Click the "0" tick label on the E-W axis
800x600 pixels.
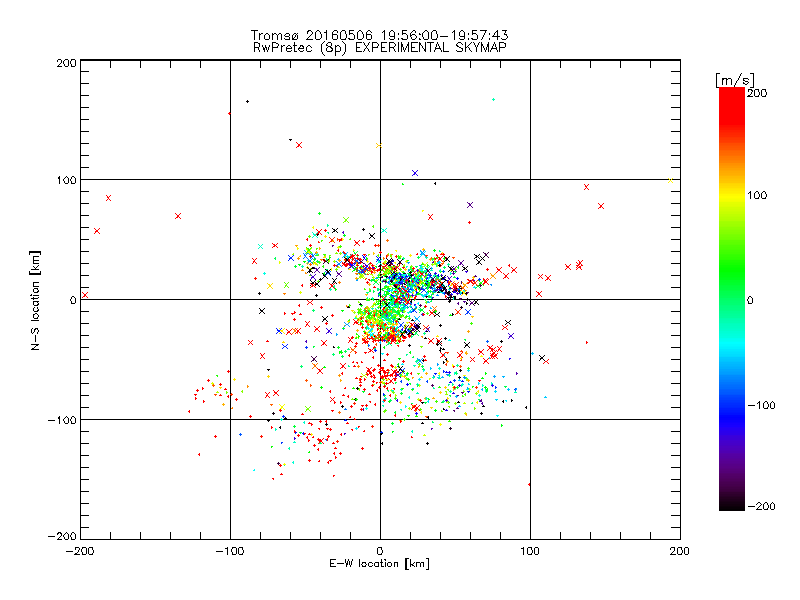pyautogui.click(x=380, y=551)
